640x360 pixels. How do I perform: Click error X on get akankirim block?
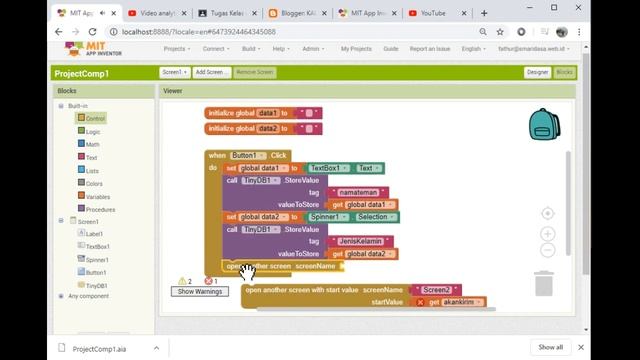pyautogui.click(x=420, y=302)
